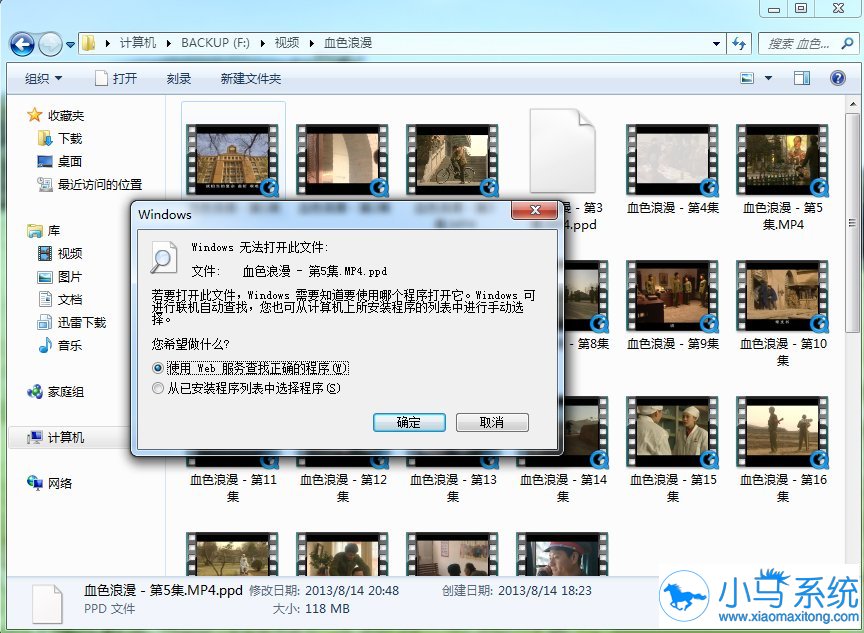Select the 血色浪漫 - 第5集.MP4 video
The width and height of the screenshot is (864, 633).
click(782, 177)
